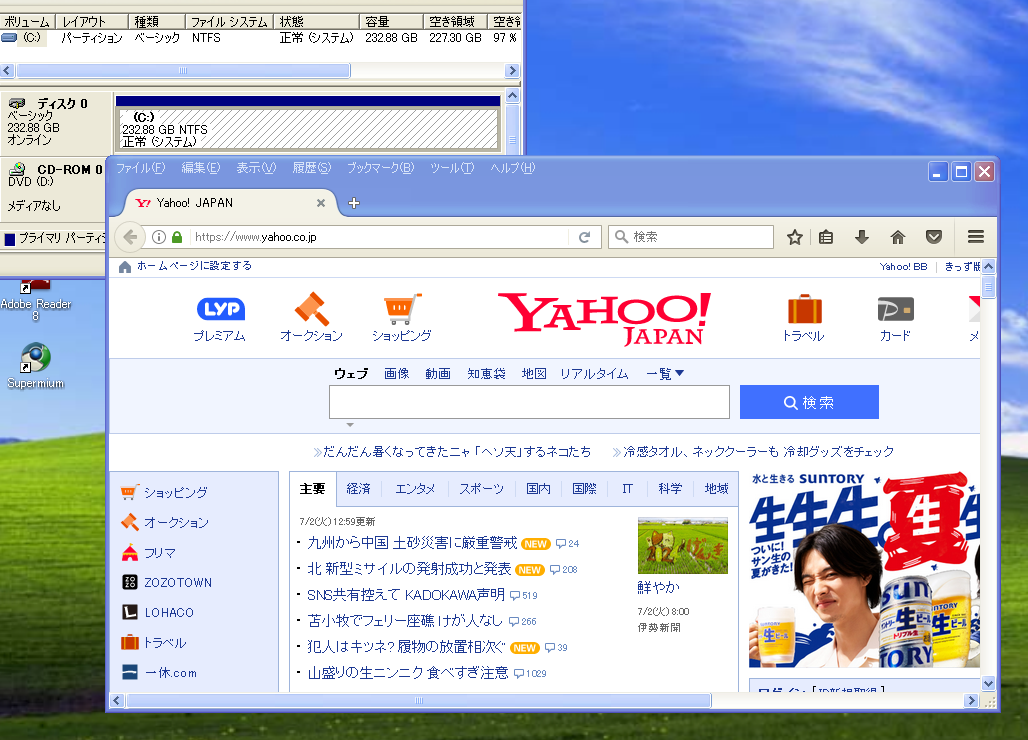Open the downloads arrow icon

[x=862, y=237]
